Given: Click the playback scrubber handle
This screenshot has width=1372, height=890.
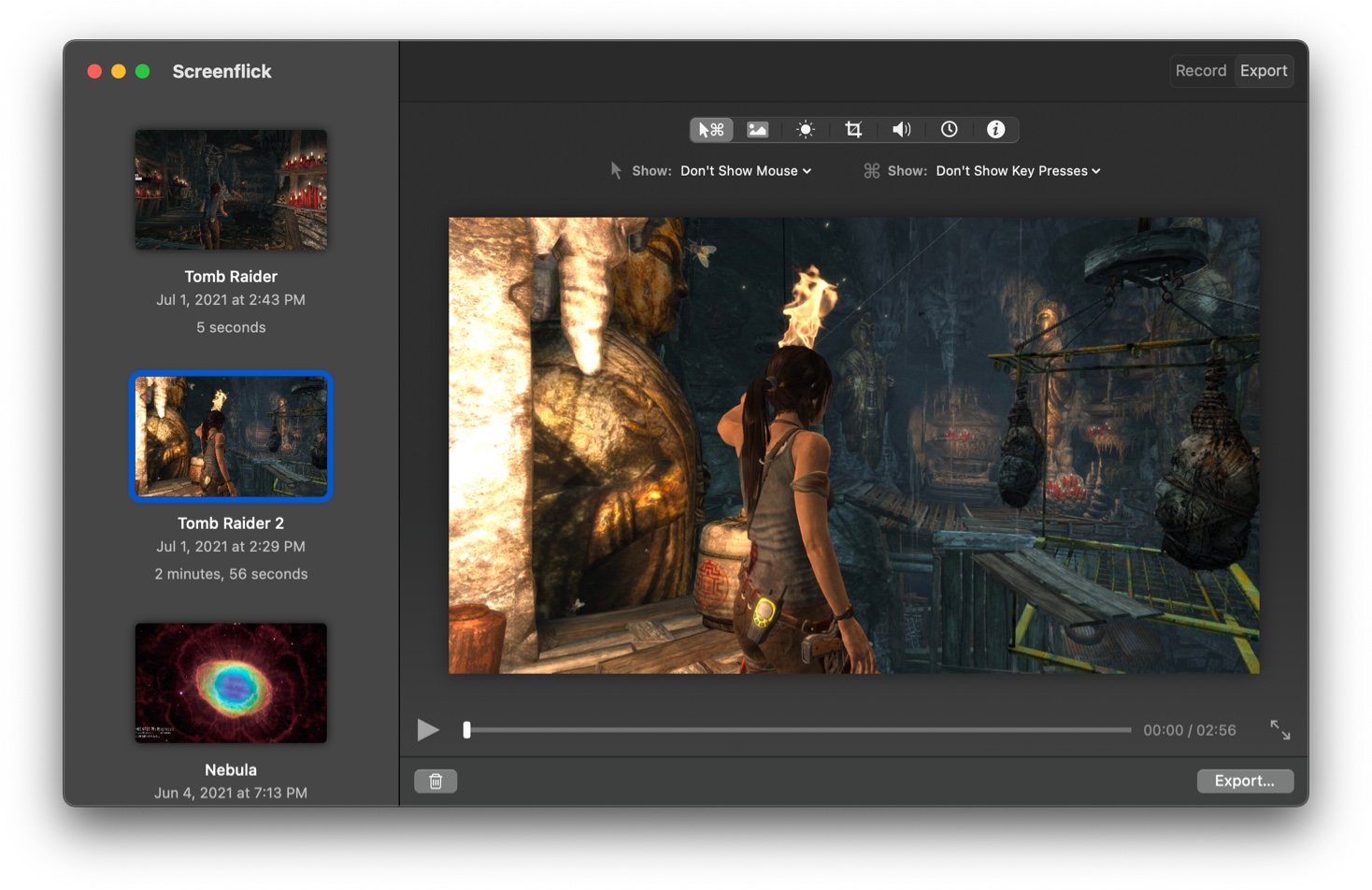Looking at the screenshot, I should [466, 729].
